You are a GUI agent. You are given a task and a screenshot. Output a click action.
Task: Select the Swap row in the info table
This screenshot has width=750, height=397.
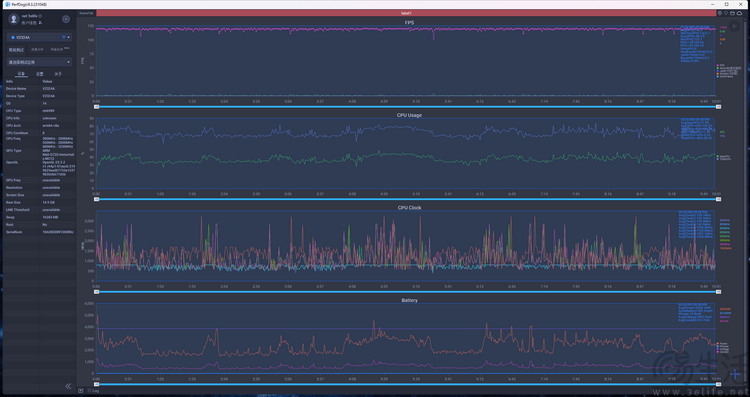[40, 217]
